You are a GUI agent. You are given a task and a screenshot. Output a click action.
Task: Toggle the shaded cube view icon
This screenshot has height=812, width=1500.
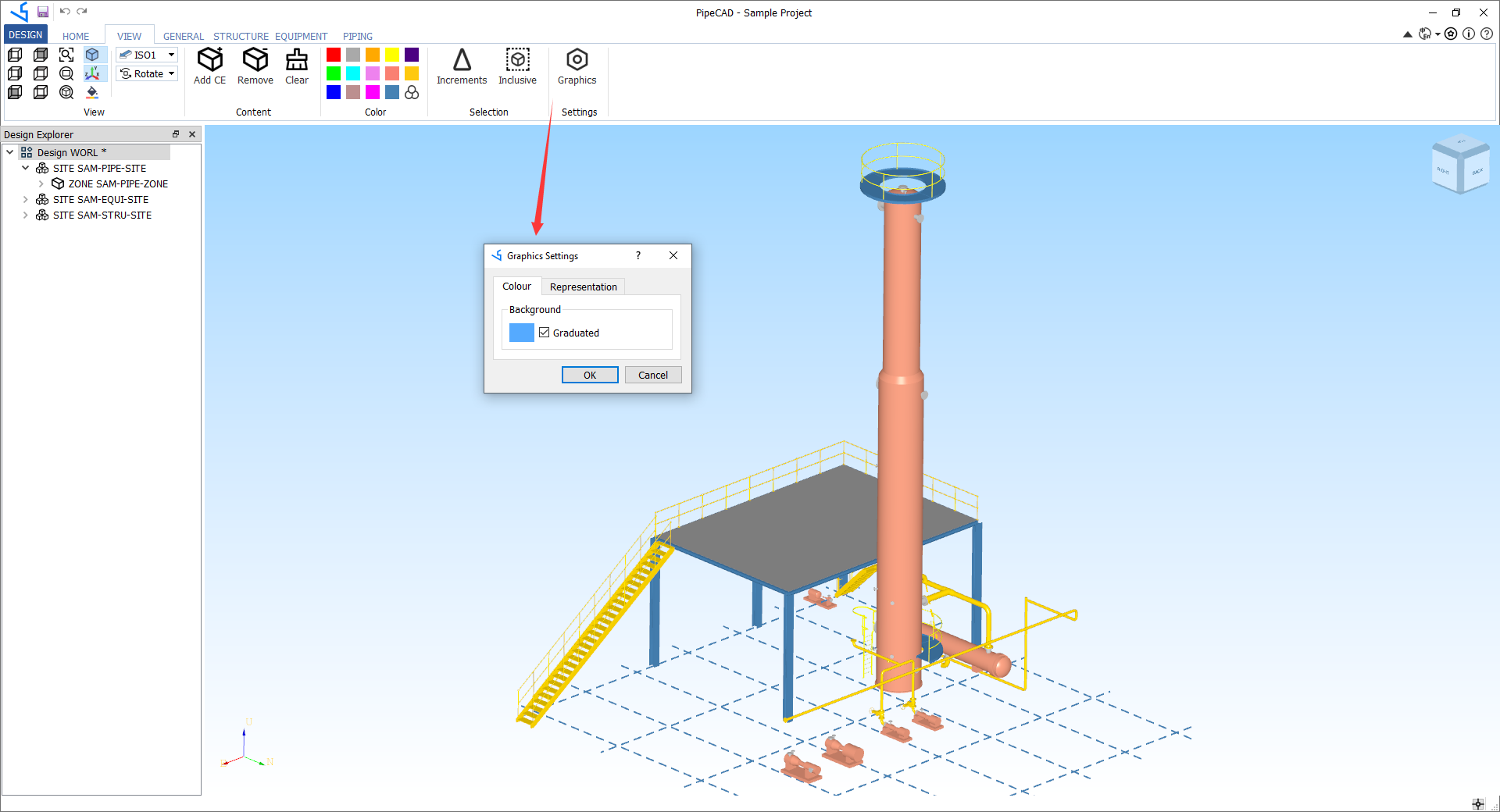tap(94, 55)
